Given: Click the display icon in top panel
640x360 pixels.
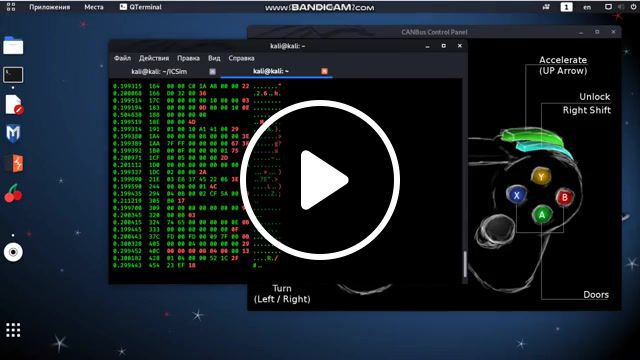Looking at the screenshot, I should point(608,7).
